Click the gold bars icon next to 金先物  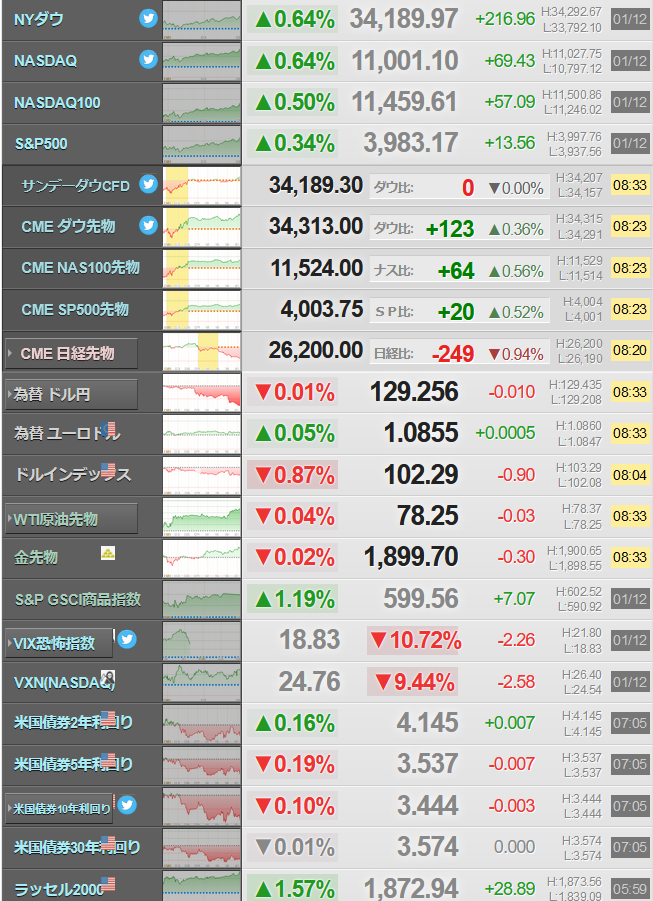click(108, 553)
